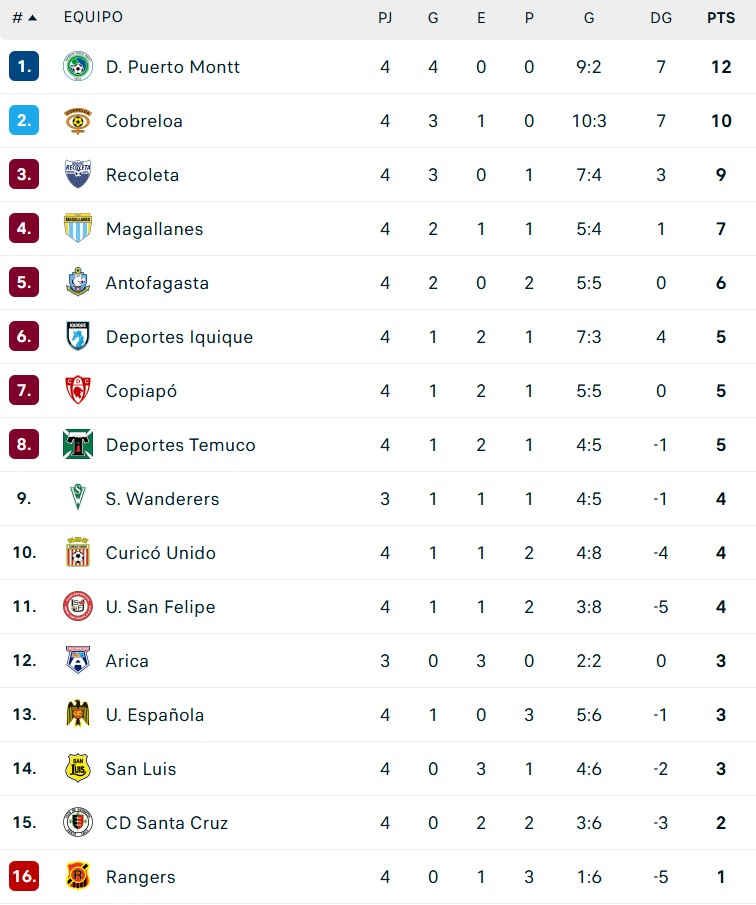Sort standings by PJ column header
The height and width of the screenshot is (905, 756).
[385, 18]
